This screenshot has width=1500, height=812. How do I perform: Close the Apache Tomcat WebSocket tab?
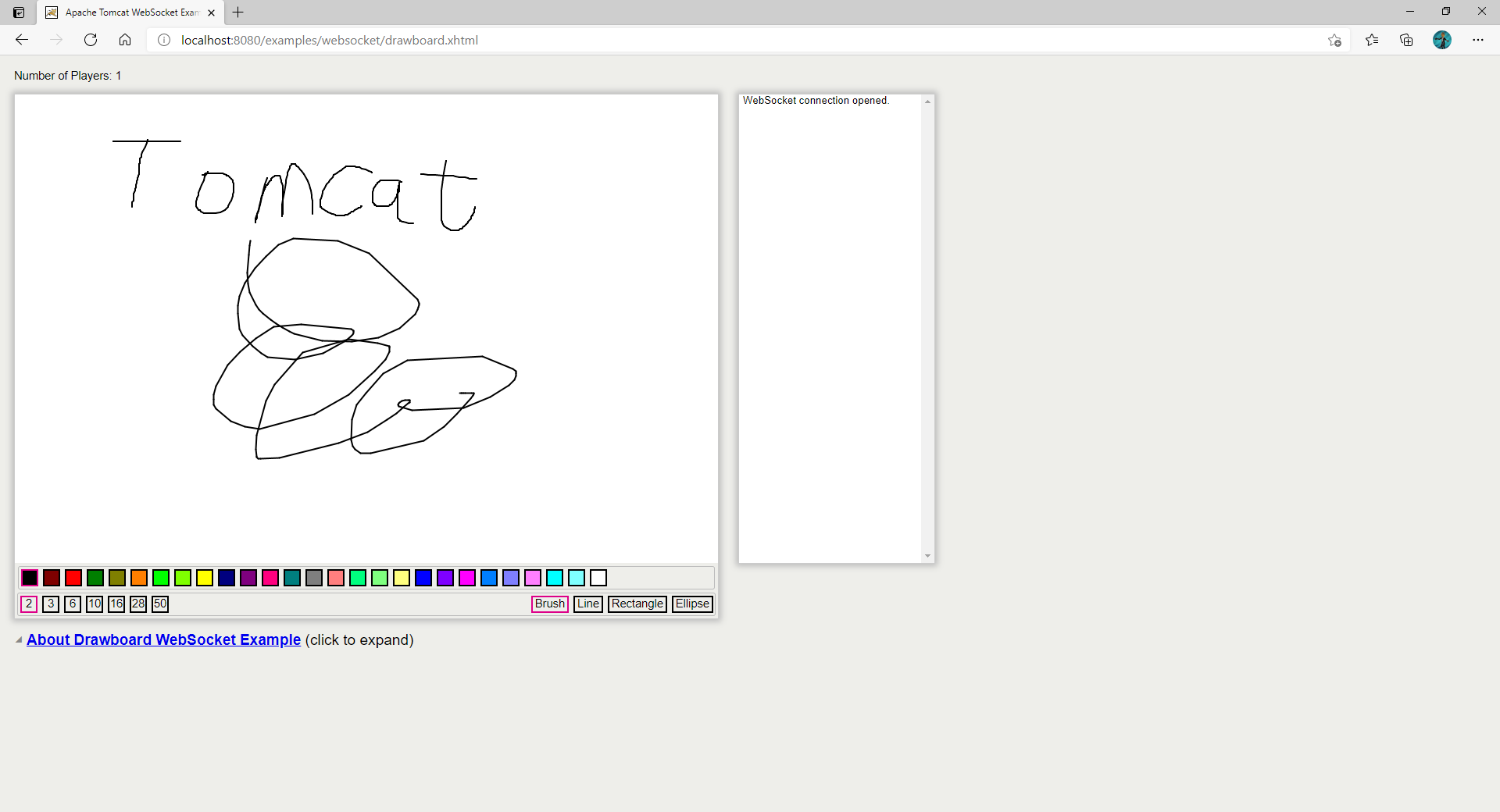[x=211, y=12]
